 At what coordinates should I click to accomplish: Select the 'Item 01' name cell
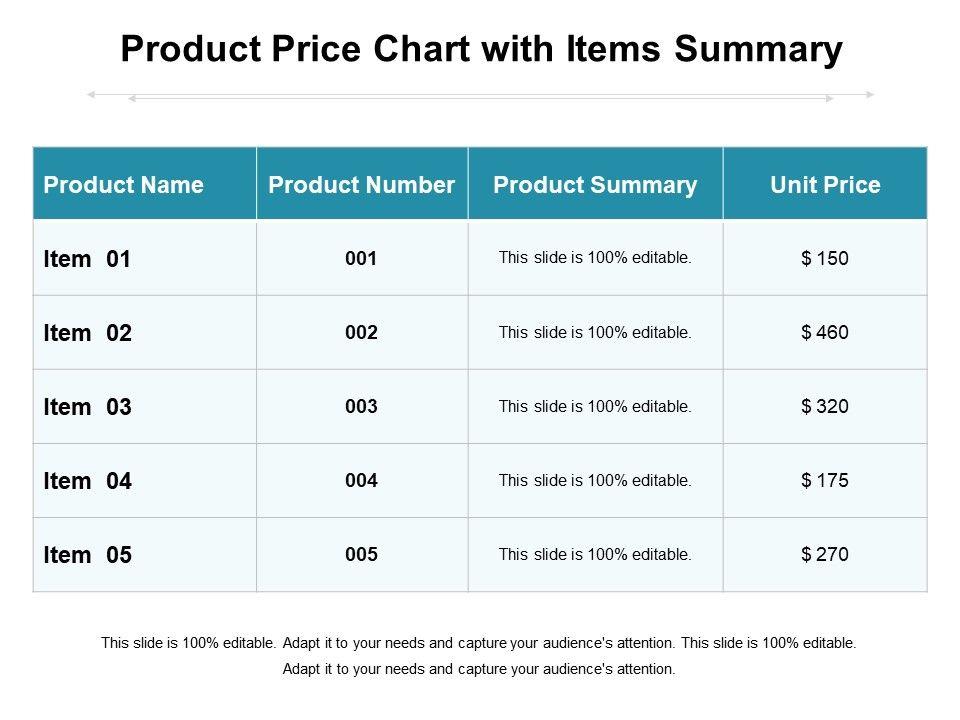88,259
